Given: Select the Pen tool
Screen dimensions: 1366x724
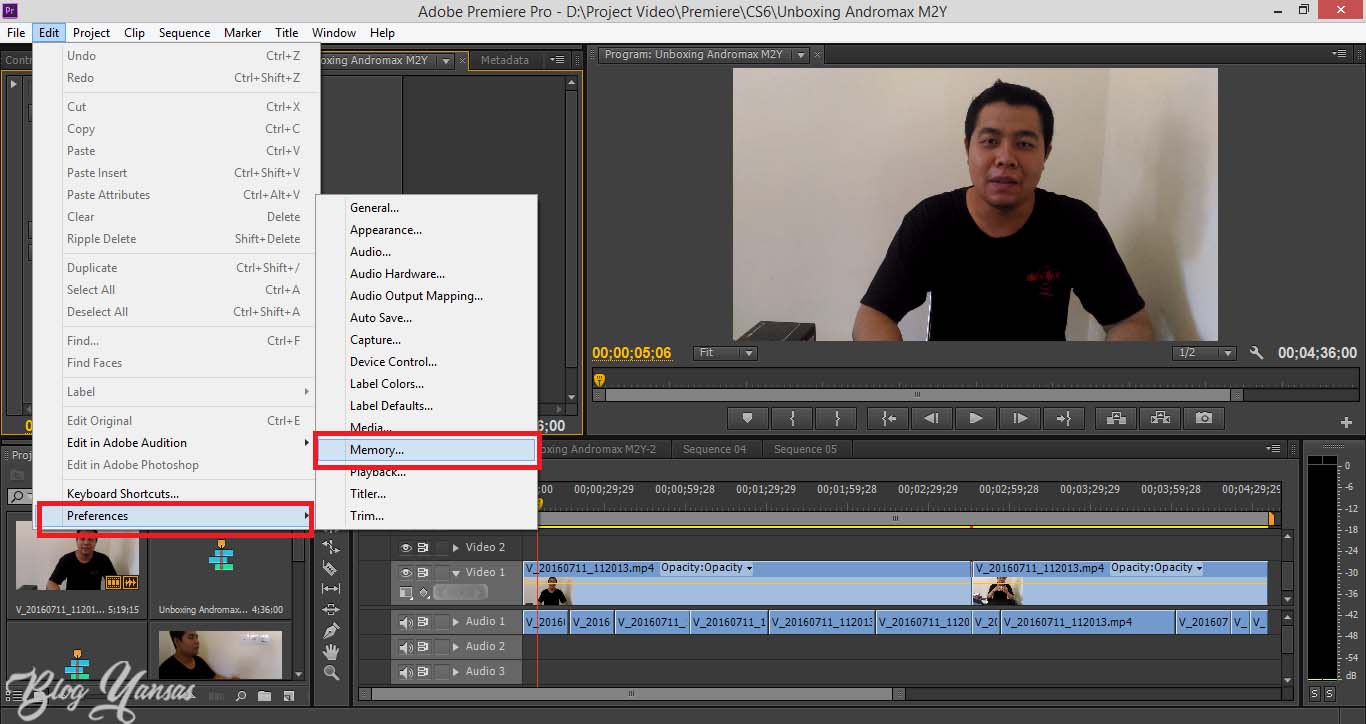Looking at the screenshot, I should pyautogui.click(x=331, y=631).
